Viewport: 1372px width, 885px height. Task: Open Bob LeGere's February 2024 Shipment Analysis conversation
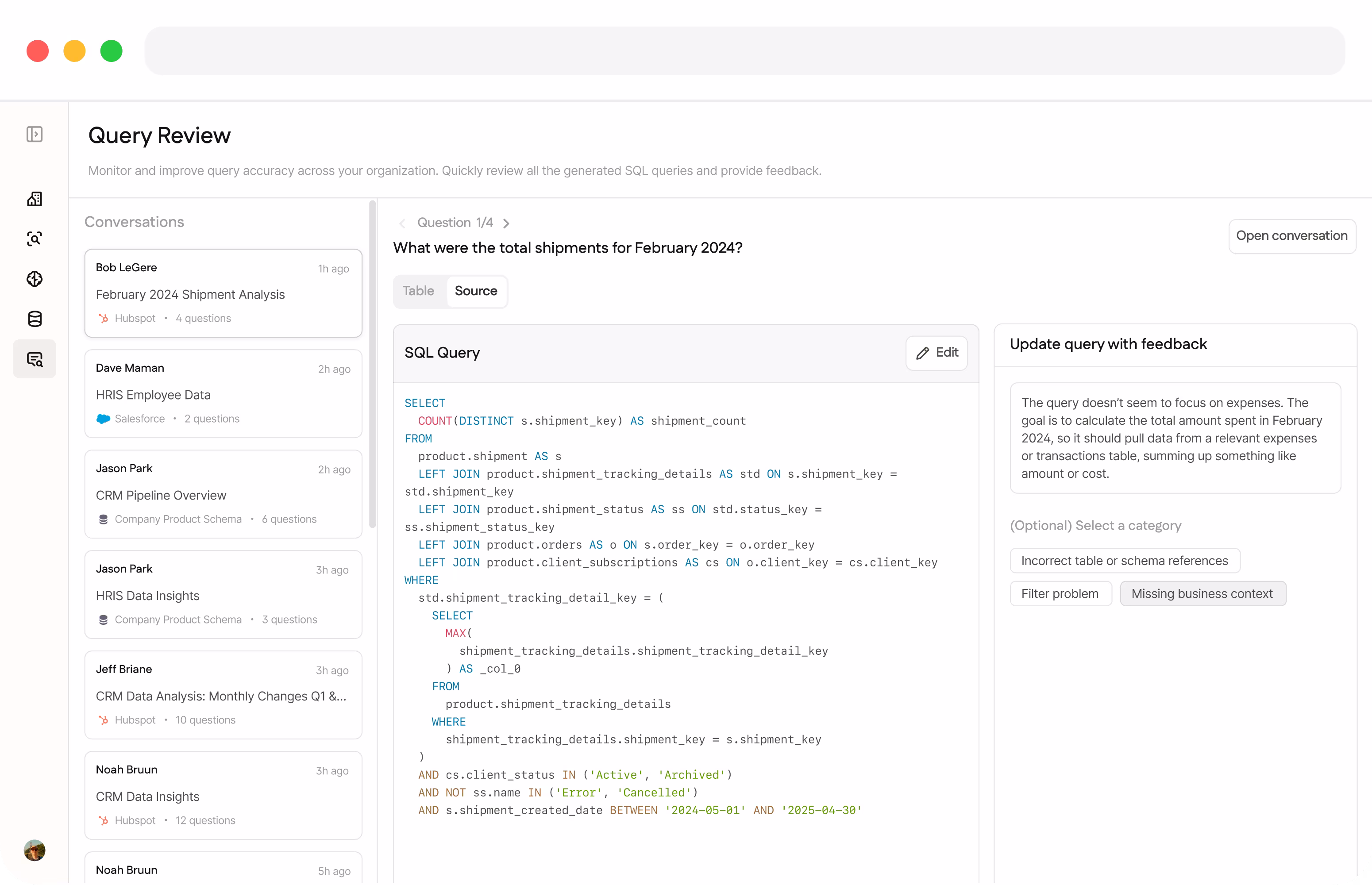click(223, 293)
